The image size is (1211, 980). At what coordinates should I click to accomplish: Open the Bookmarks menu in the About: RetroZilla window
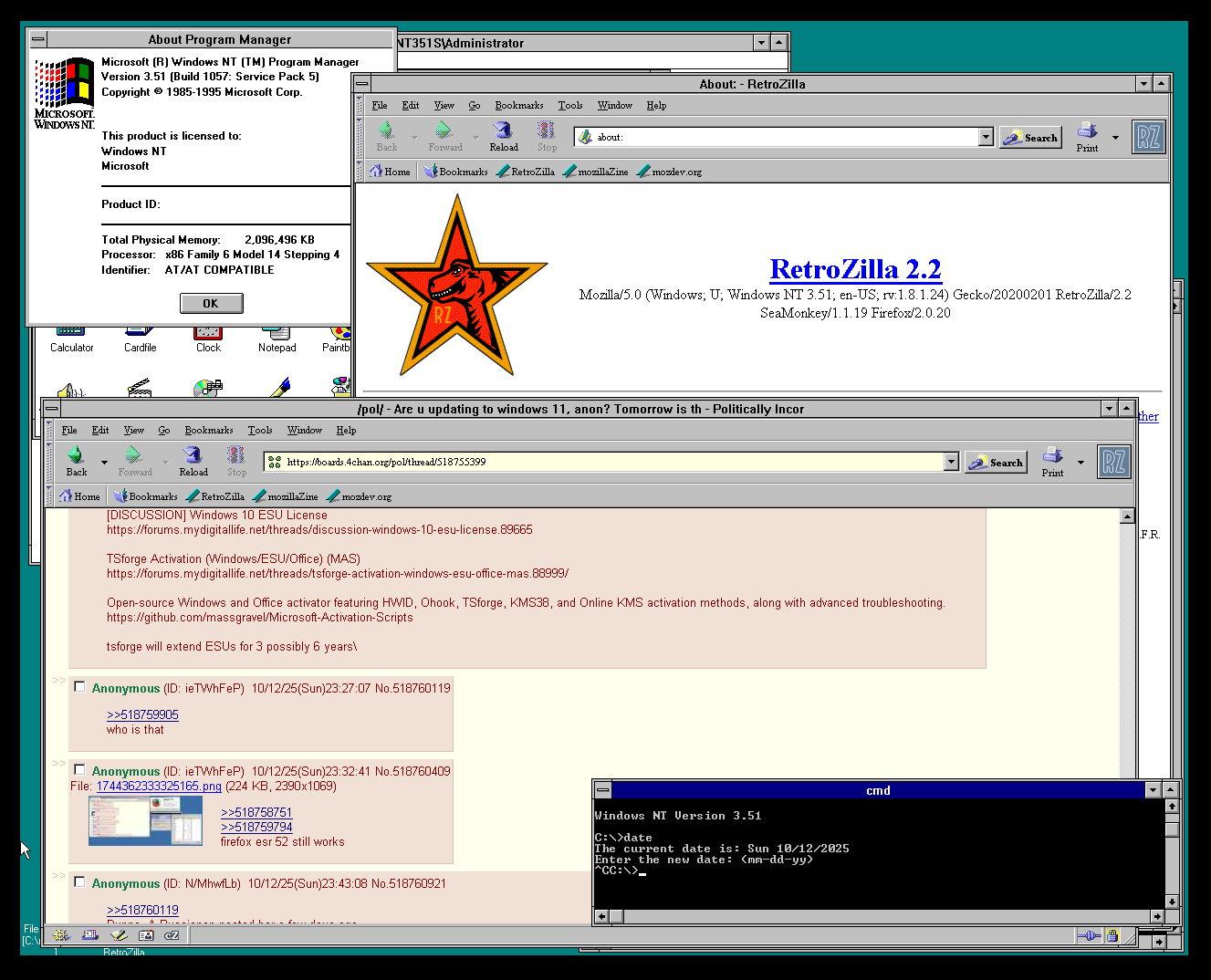click(x=519, y=105)
